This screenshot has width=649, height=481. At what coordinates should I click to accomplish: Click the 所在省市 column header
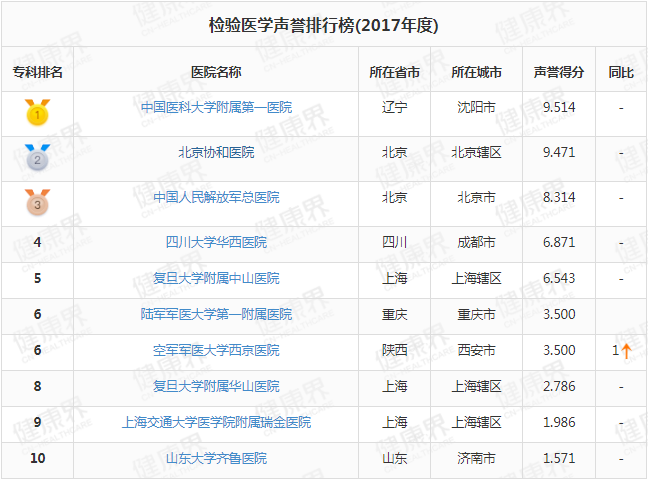point(394,72)
